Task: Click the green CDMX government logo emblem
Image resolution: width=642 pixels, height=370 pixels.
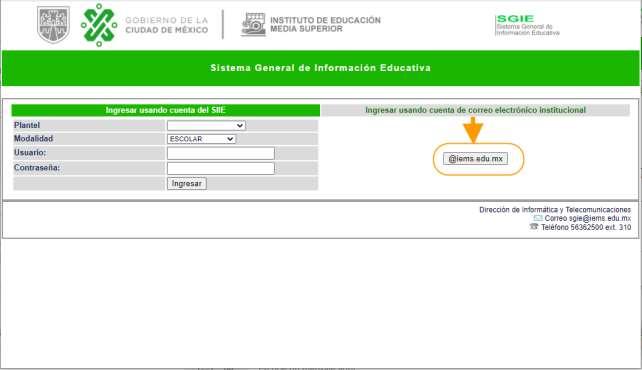Action: click(99, 25)
